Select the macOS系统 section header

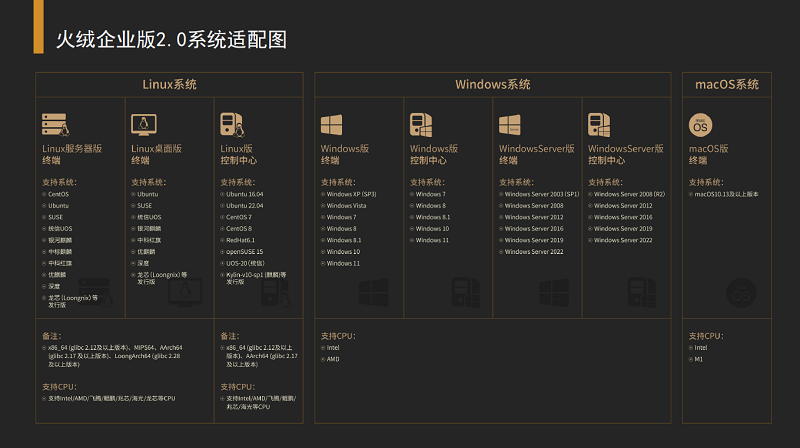tap(726, 84)
